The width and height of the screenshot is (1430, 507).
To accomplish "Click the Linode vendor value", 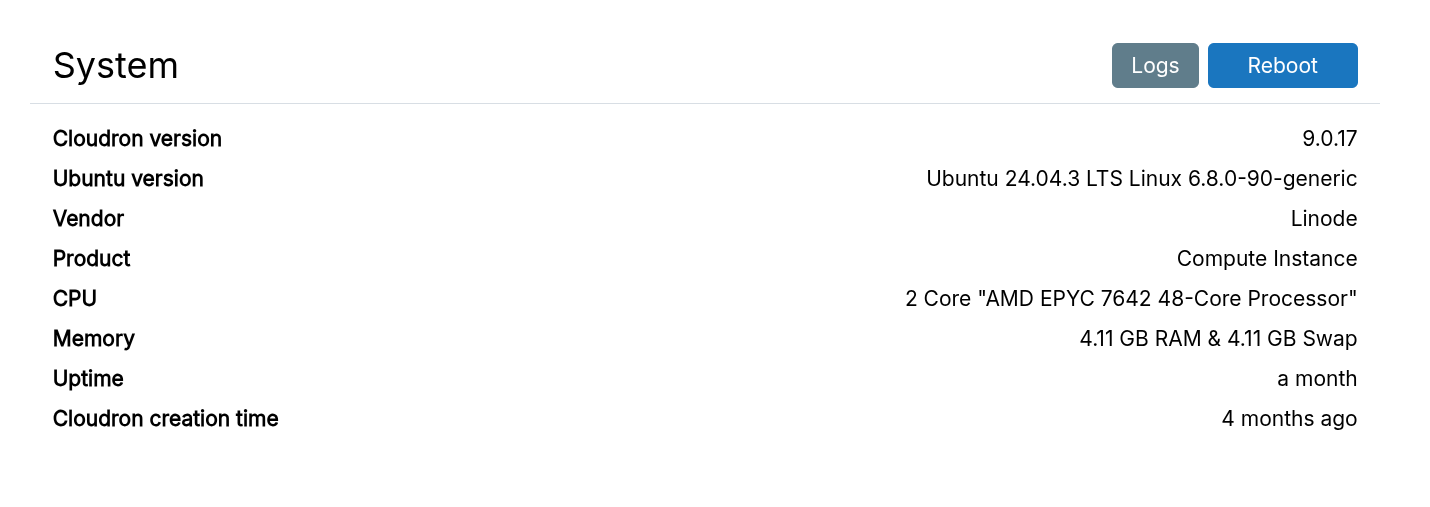I will [x=1324, y=219].
